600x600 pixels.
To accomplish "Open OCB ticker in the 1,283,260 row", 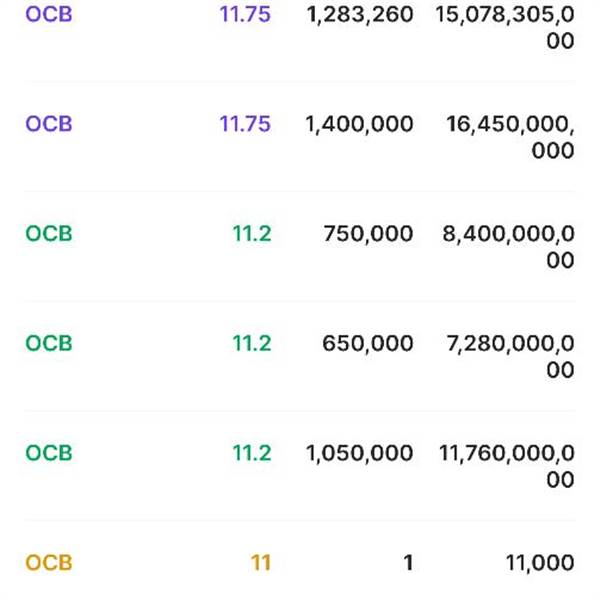I will tap(49, 15).
